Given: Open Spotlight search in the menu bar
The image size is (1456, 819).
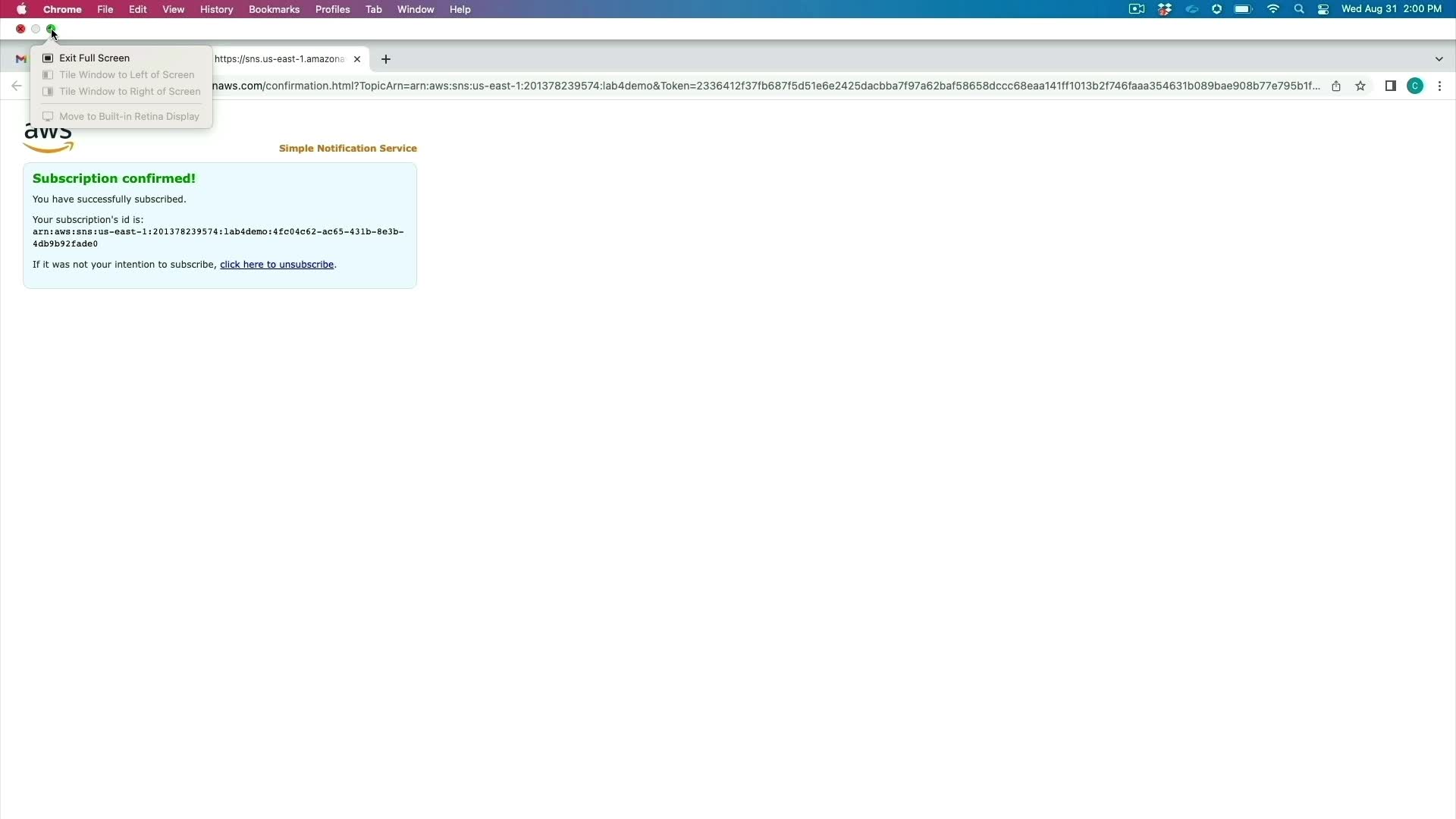Looking at the screenshot, I should [x=1299, y=9].
